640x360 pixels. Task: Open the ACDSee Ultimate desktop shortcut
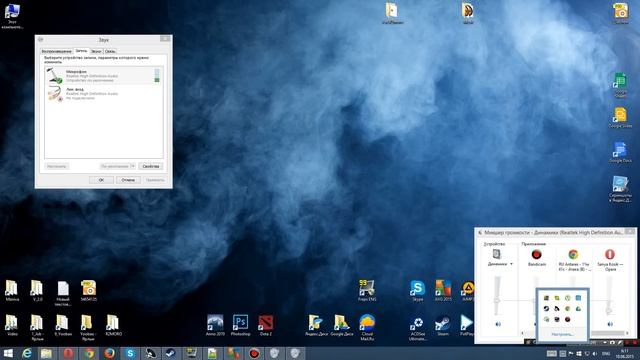417,327
